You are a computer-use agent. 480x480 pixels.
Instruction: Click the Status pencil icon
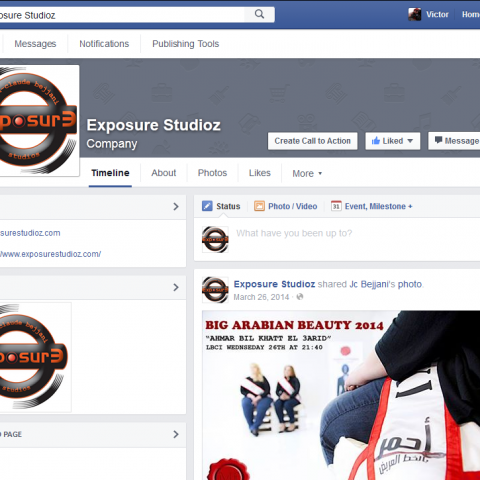coord(207,206)
